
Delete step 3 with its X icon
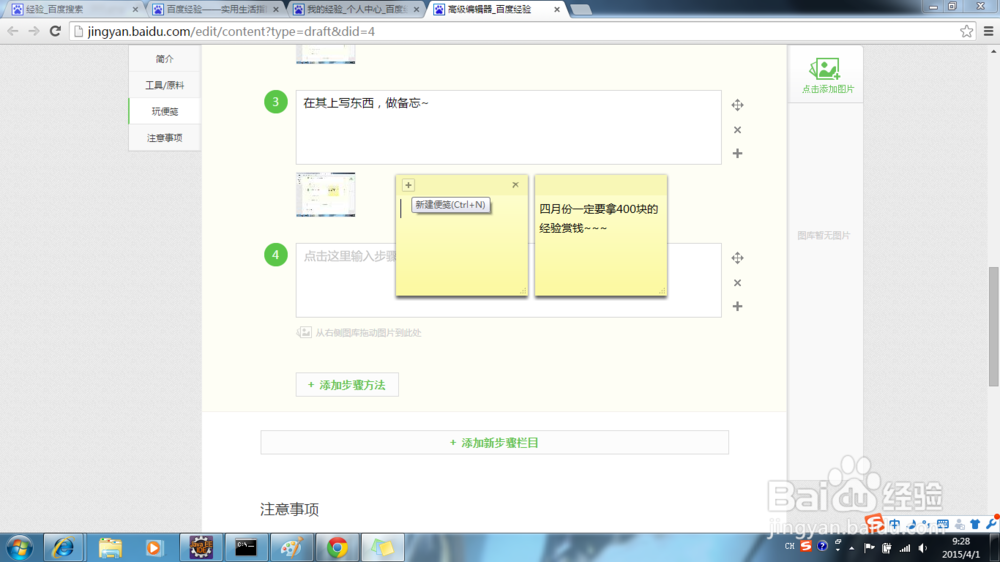click(737, 129)
